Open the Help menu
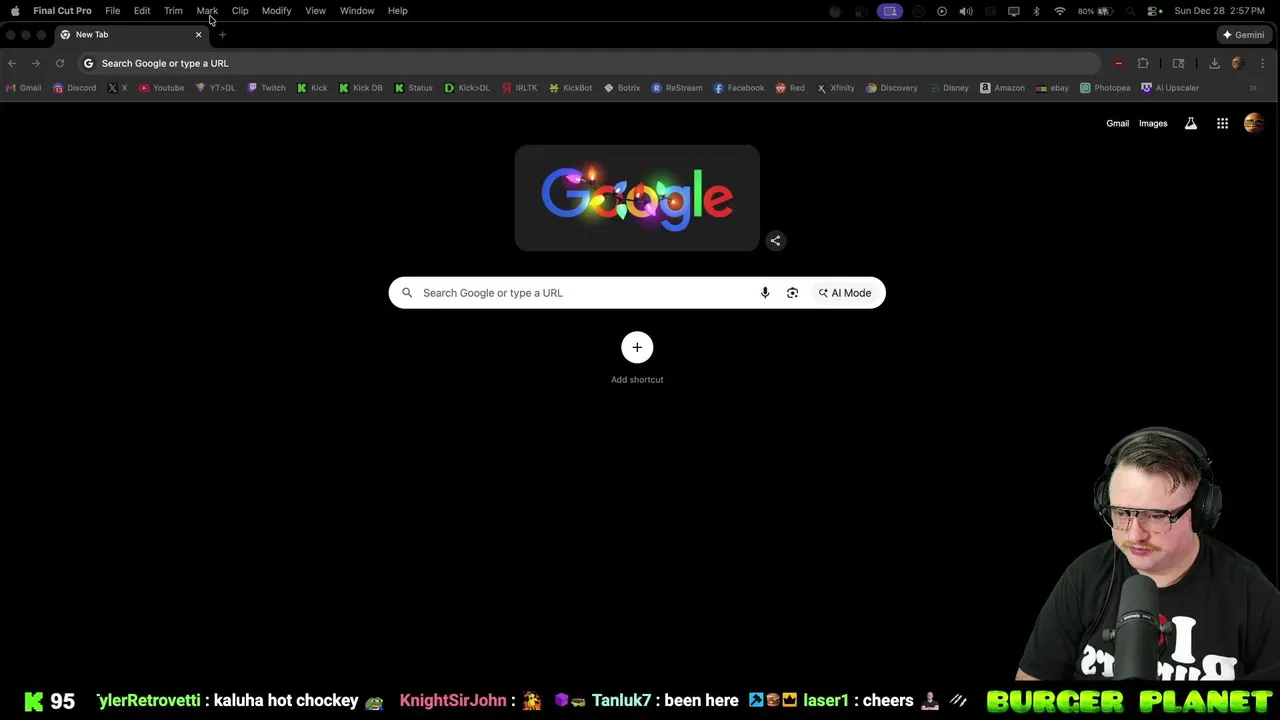Image resolution: width=1280 pixels, height=720 pixels. coord(397,11)
